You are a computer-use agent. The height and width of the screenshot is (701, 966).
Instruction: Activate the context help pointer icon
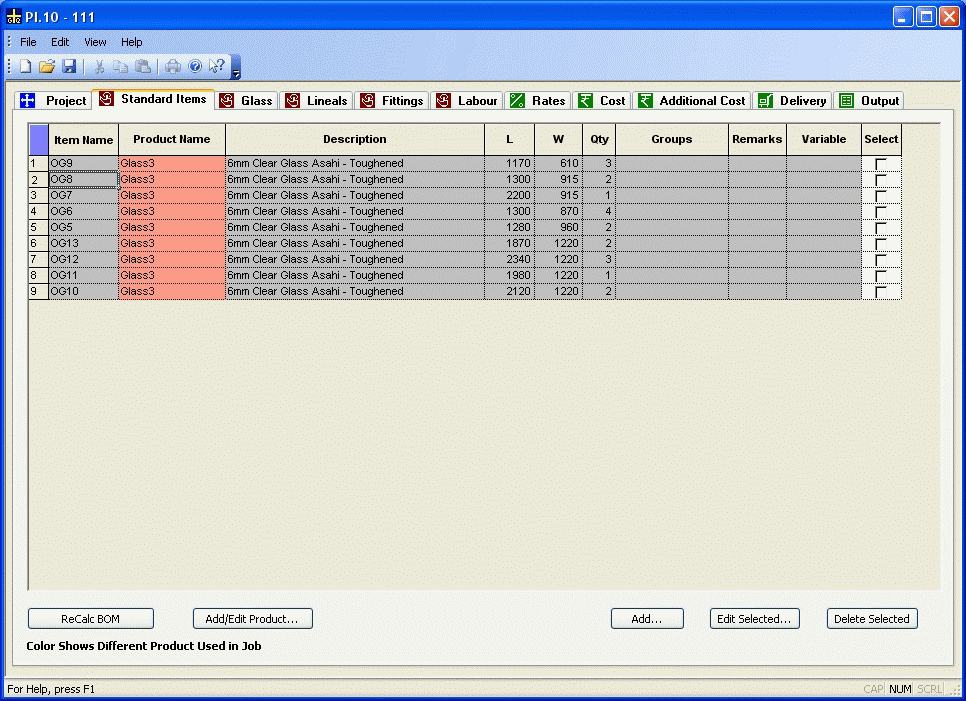[217, 67]
